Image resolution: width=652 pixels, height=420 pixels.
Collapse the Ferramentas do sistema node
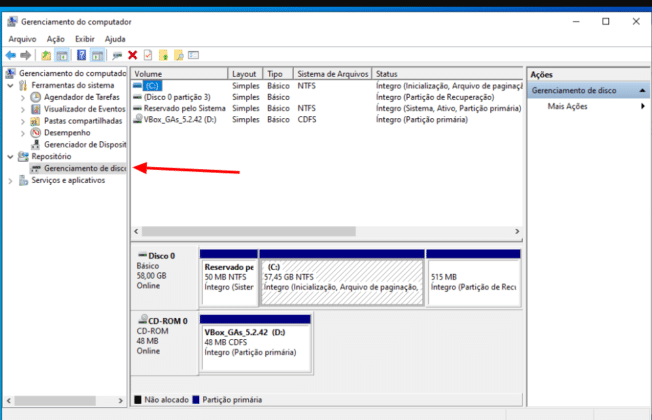click(10, 86)
